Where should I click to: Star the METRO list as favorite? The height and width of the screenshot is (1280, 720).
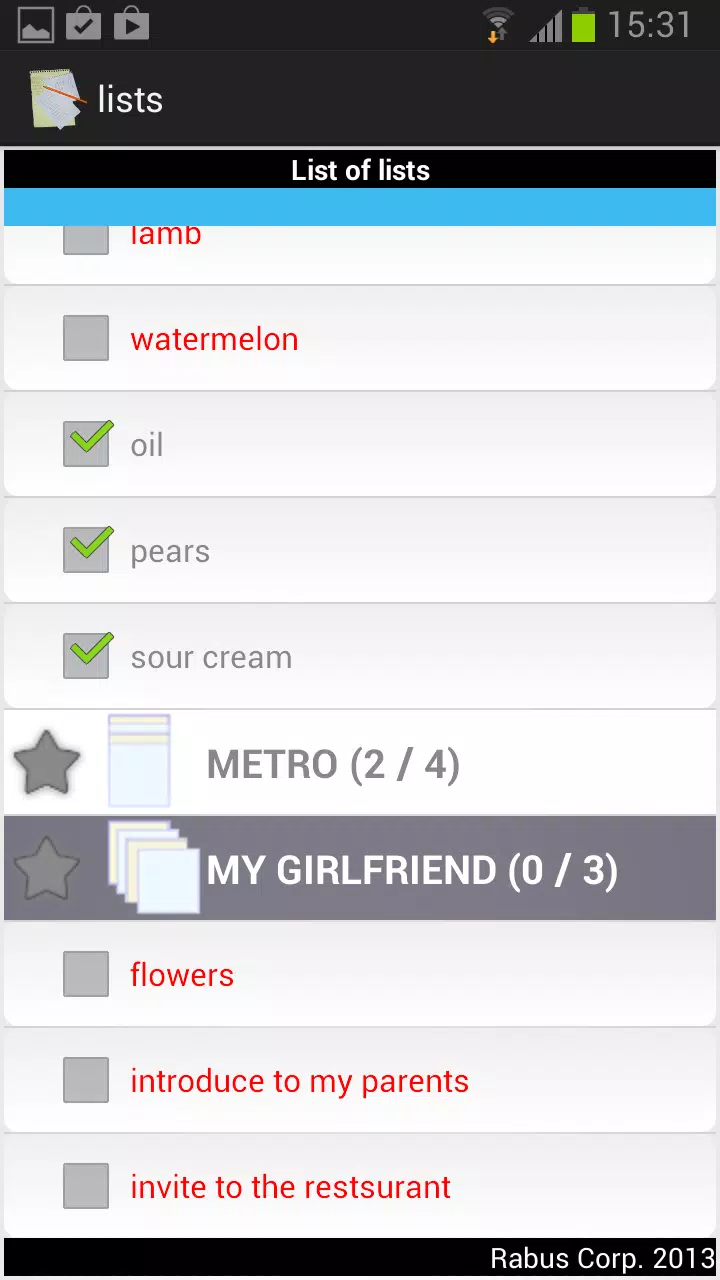coord(46,763)
